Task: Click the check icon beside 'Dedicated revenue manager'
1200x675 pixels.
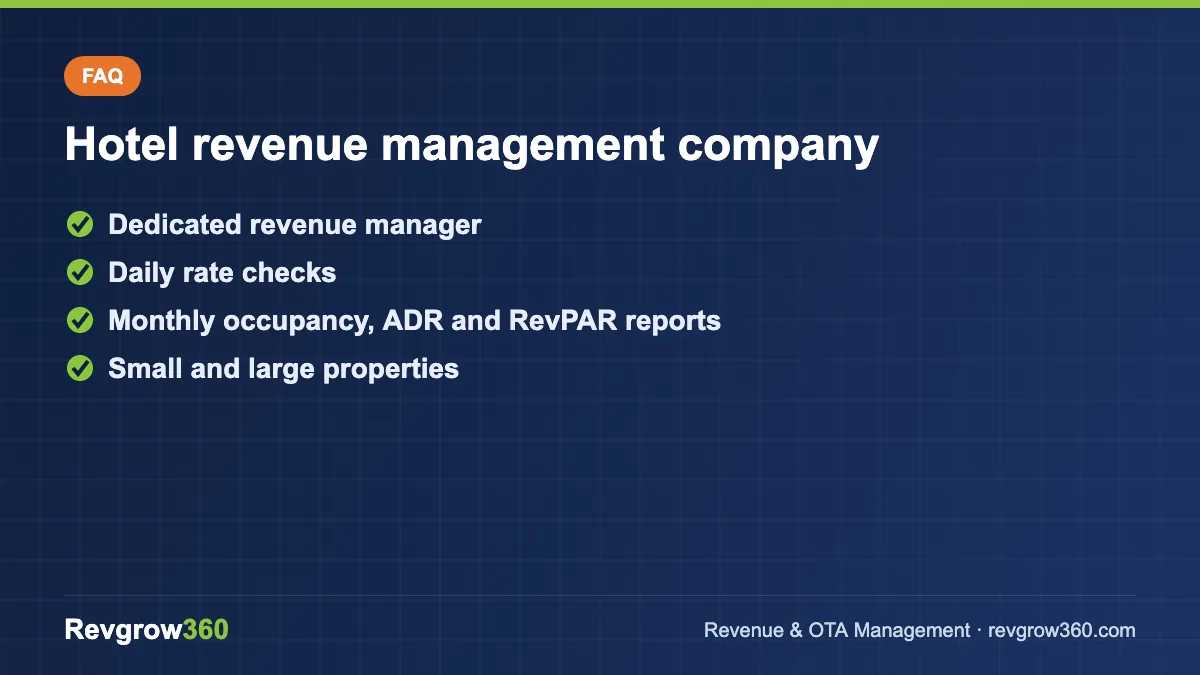Action: coord(80,225)
